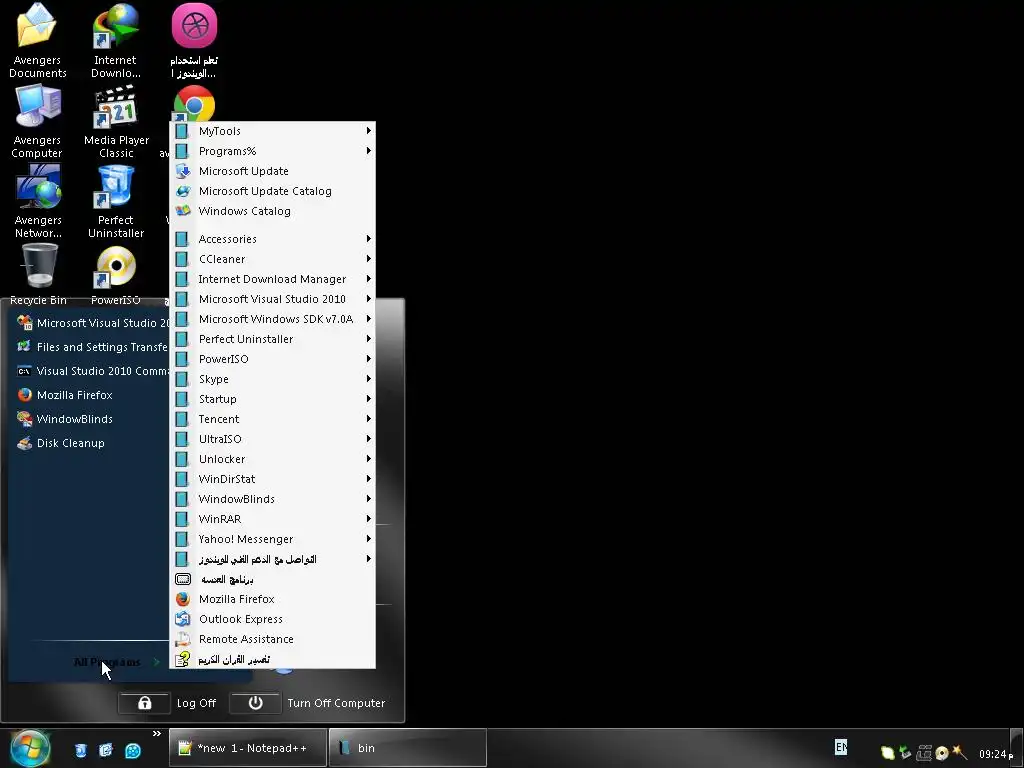Expand the Programs% submenu

272,151
